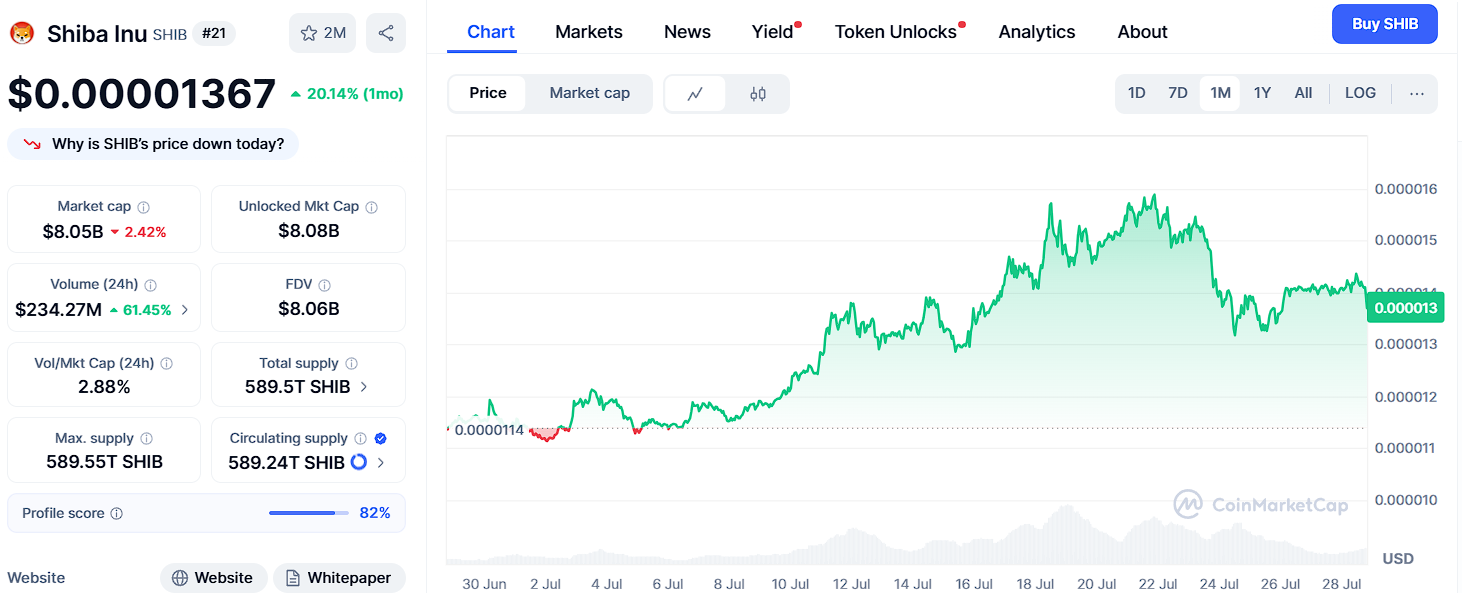
Task: Click the $8.08B unlocked market cap value
Action: pyautogui.click(x=309, y=231)
